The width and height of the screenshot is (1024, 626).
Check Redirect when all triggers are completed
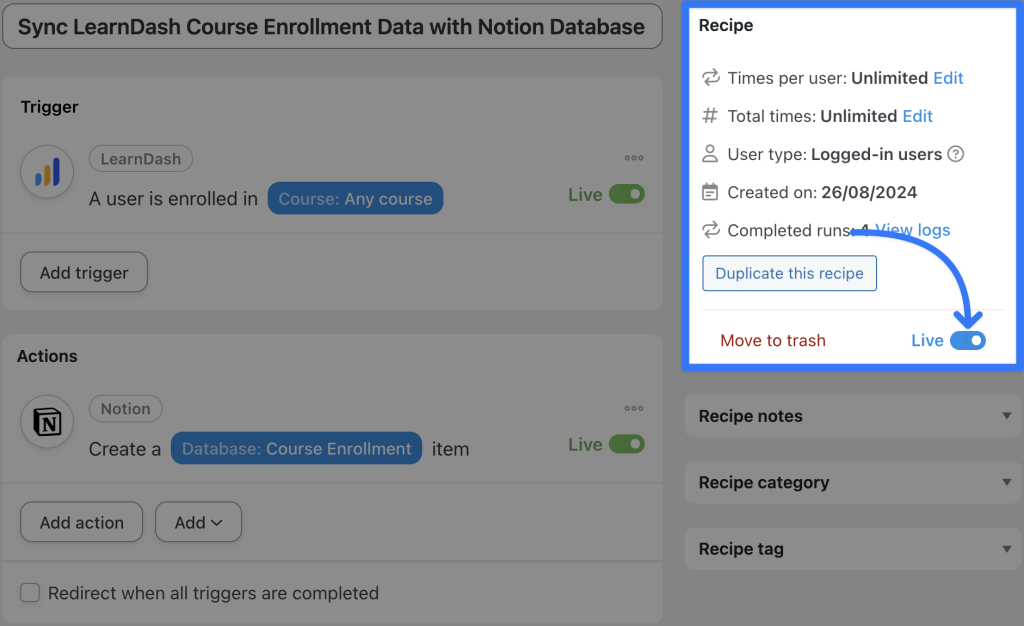[x=31, y=593]
